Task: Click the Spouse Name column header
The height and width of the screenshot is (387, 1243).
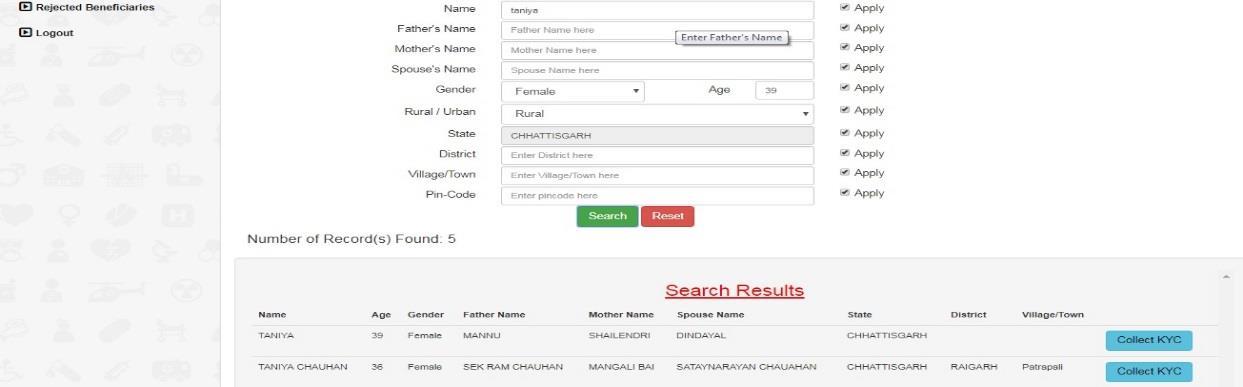Action: coord(710,315)
